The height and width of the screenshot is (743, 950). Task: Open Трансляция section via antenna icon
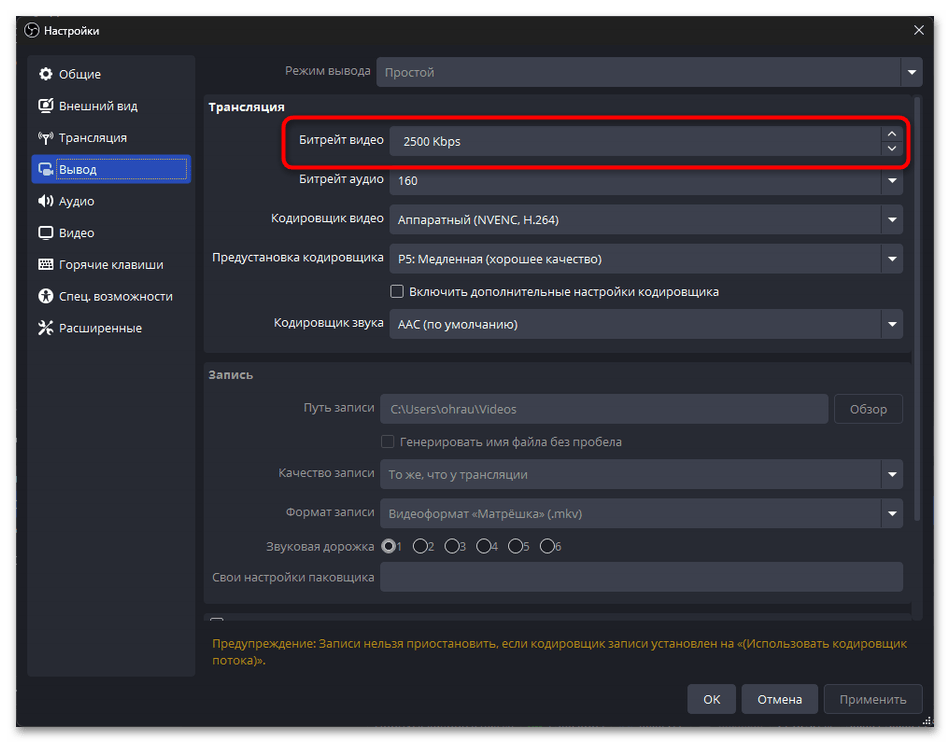(45, 138)
